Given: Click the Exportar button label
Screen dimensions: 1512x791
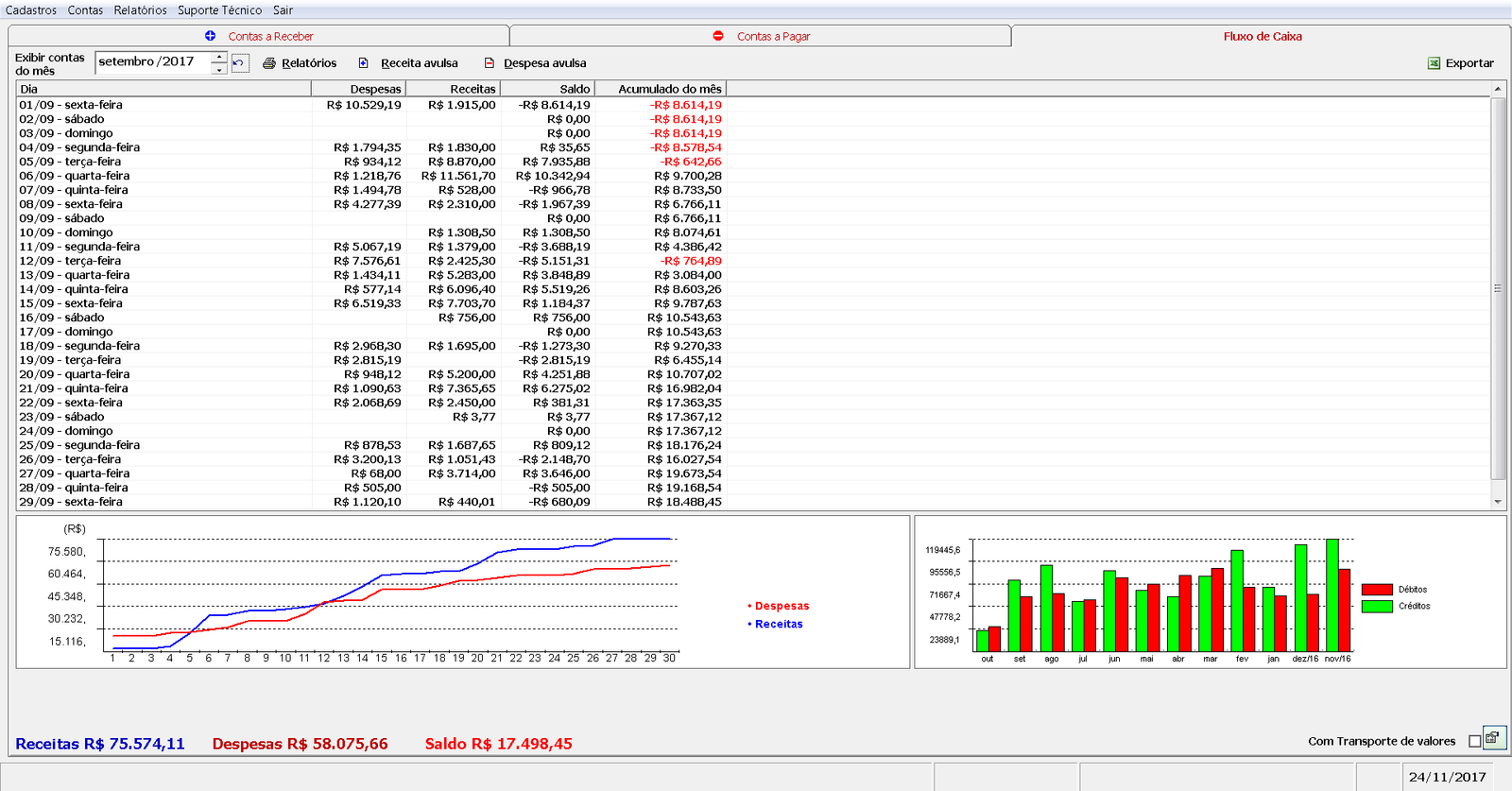Looking at the screenshot, I should click(x=1469, y=63).
